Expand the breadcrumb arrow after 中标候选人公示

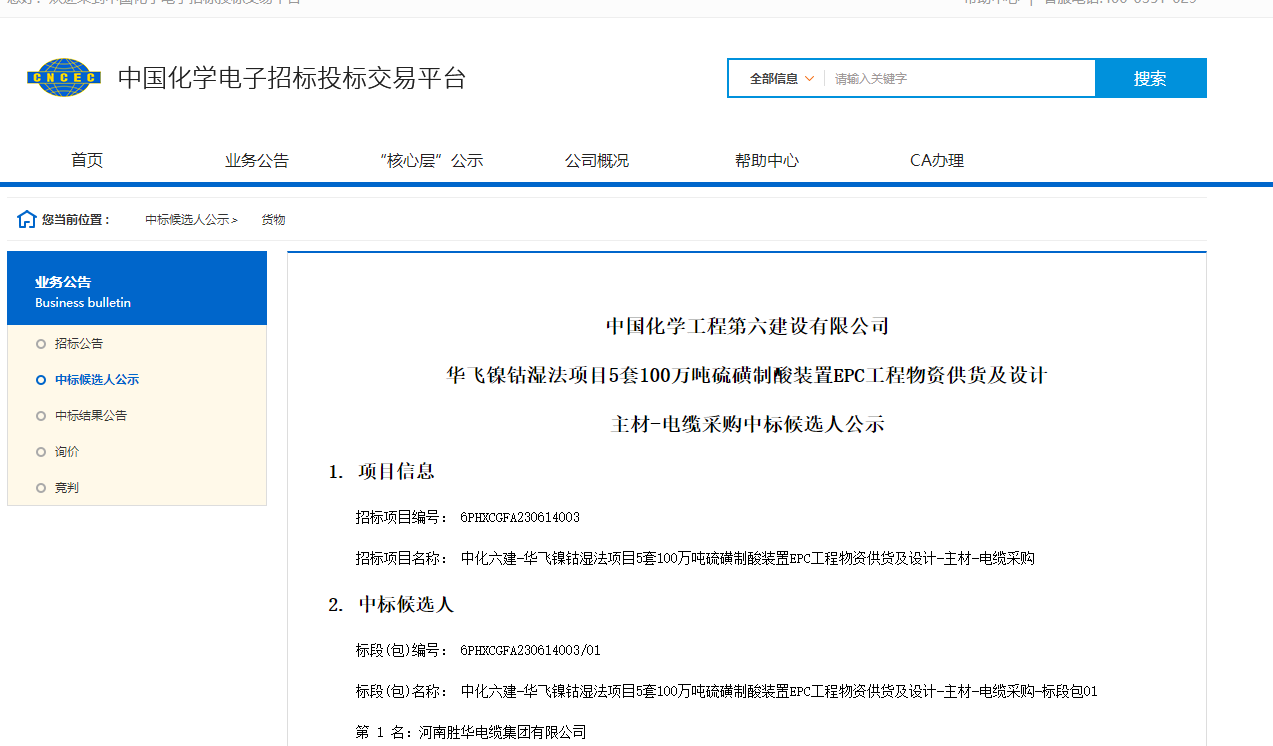236,219
